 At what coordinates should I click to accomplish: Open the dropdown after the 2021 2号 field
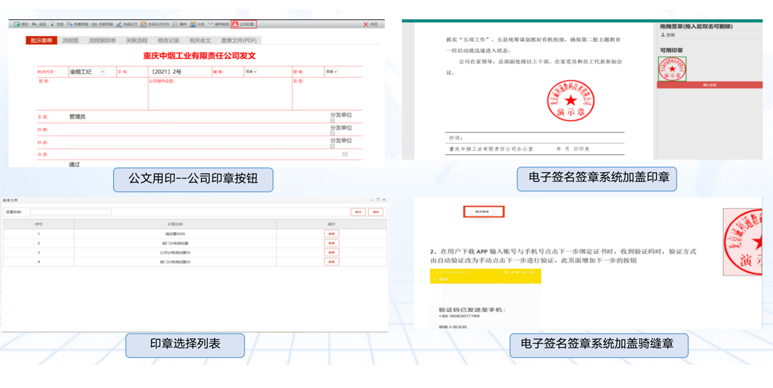pos(250,72)
